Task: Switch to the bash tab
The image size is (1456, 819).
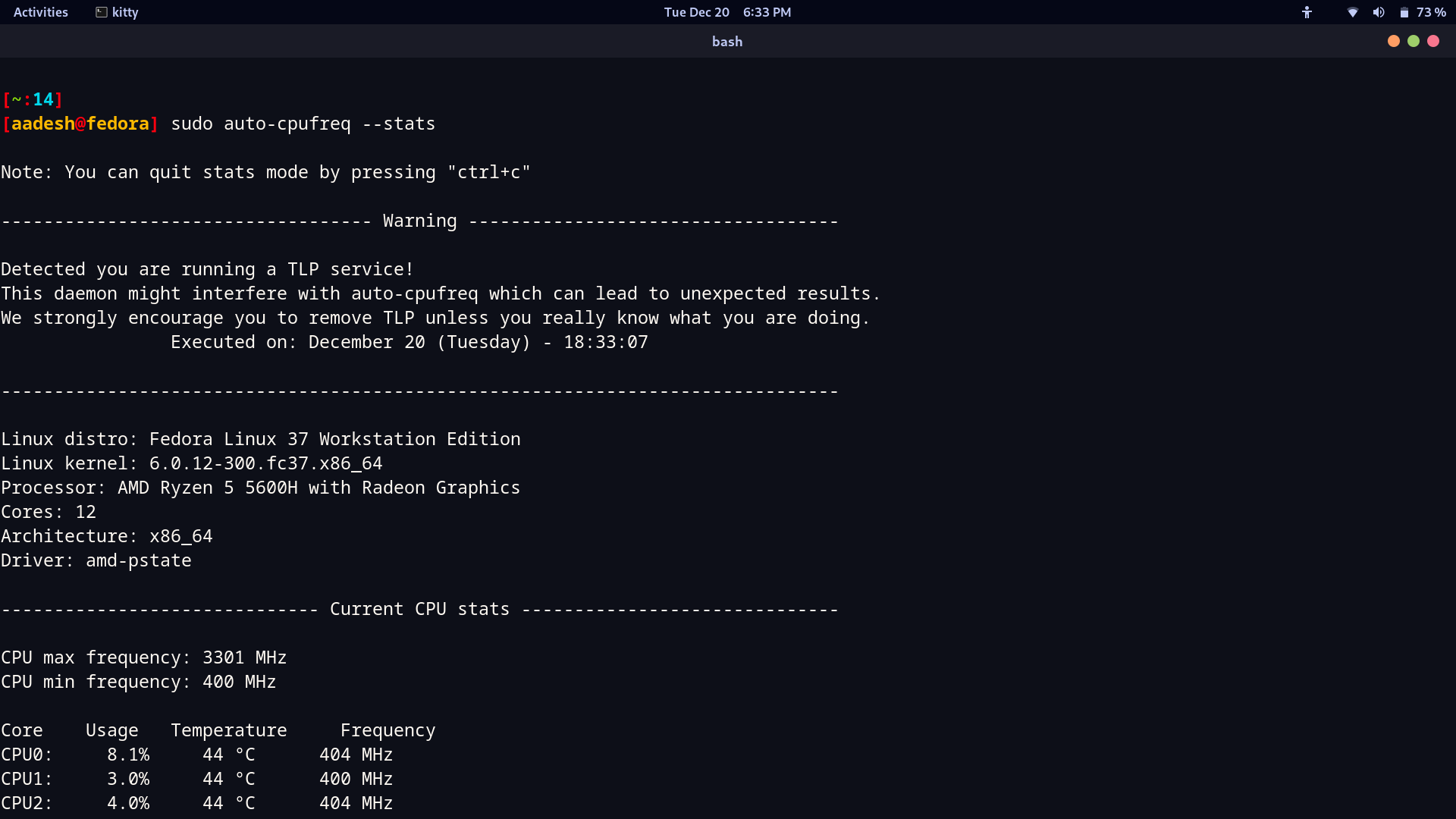Action: pyautogui.click(x=726, y=41)
